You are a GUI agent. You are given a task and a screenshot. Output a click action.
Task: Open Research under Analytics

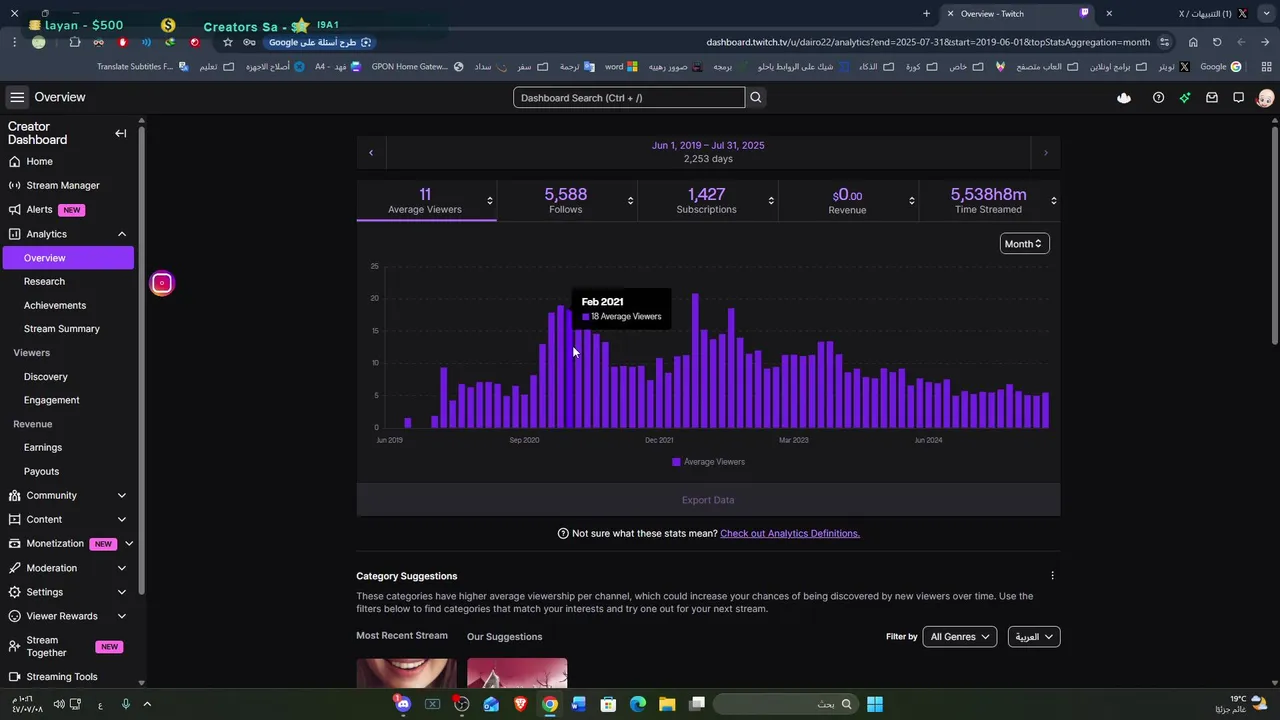coord(68,282)
